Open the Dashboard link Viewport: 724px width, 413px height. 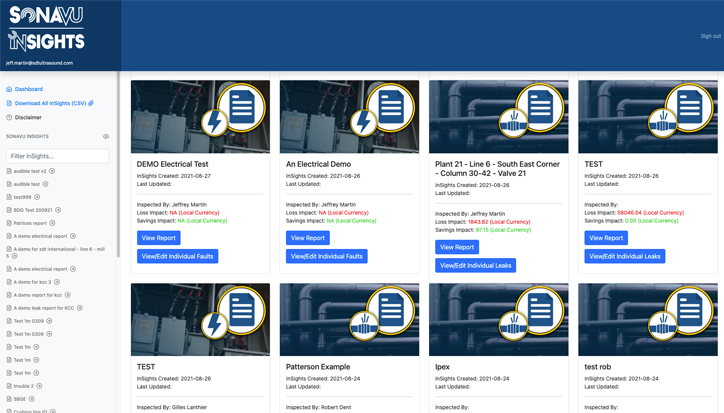(x=29, y=89)
